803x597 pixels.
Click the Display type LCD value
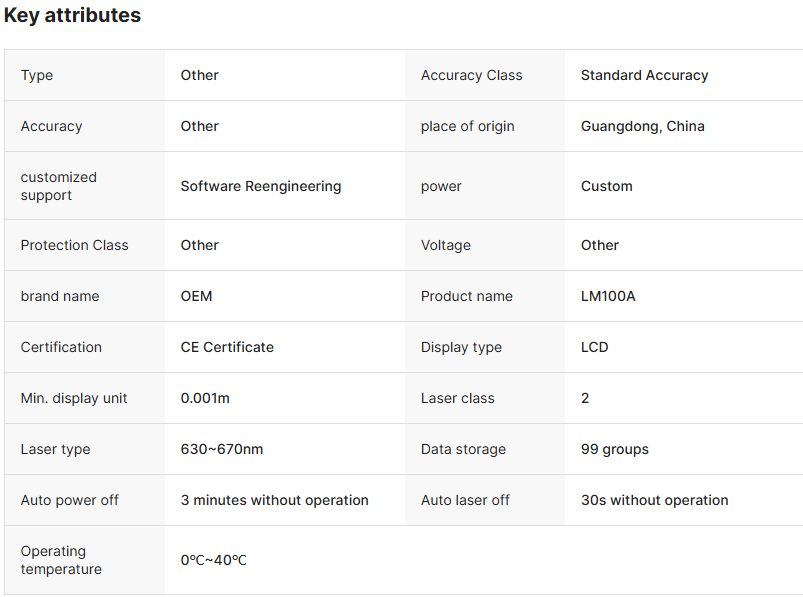pyautogui.click(x=594, y=347)
